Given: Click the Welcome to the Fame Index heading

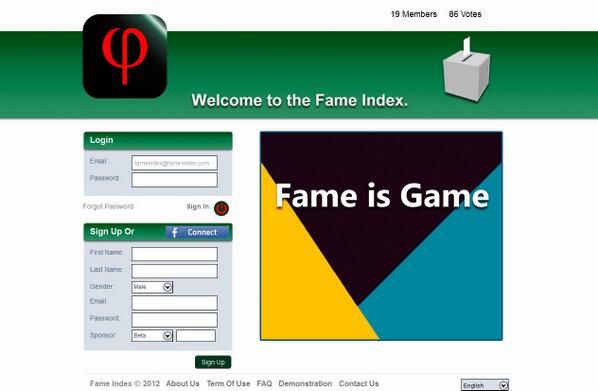Looking at the screenshot, I should point(300,100).
